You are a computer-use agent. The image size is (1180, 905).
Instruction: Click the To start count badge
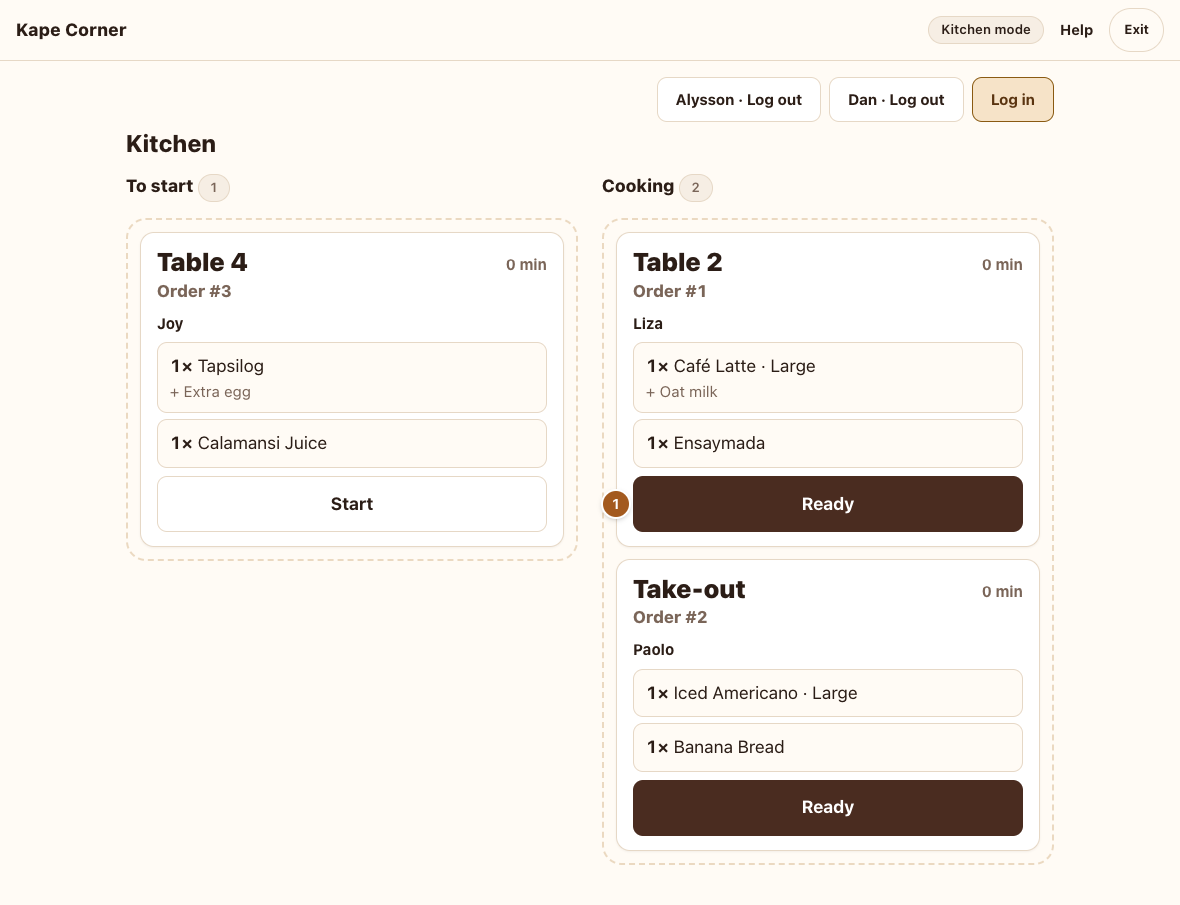[x=214, y=187]
